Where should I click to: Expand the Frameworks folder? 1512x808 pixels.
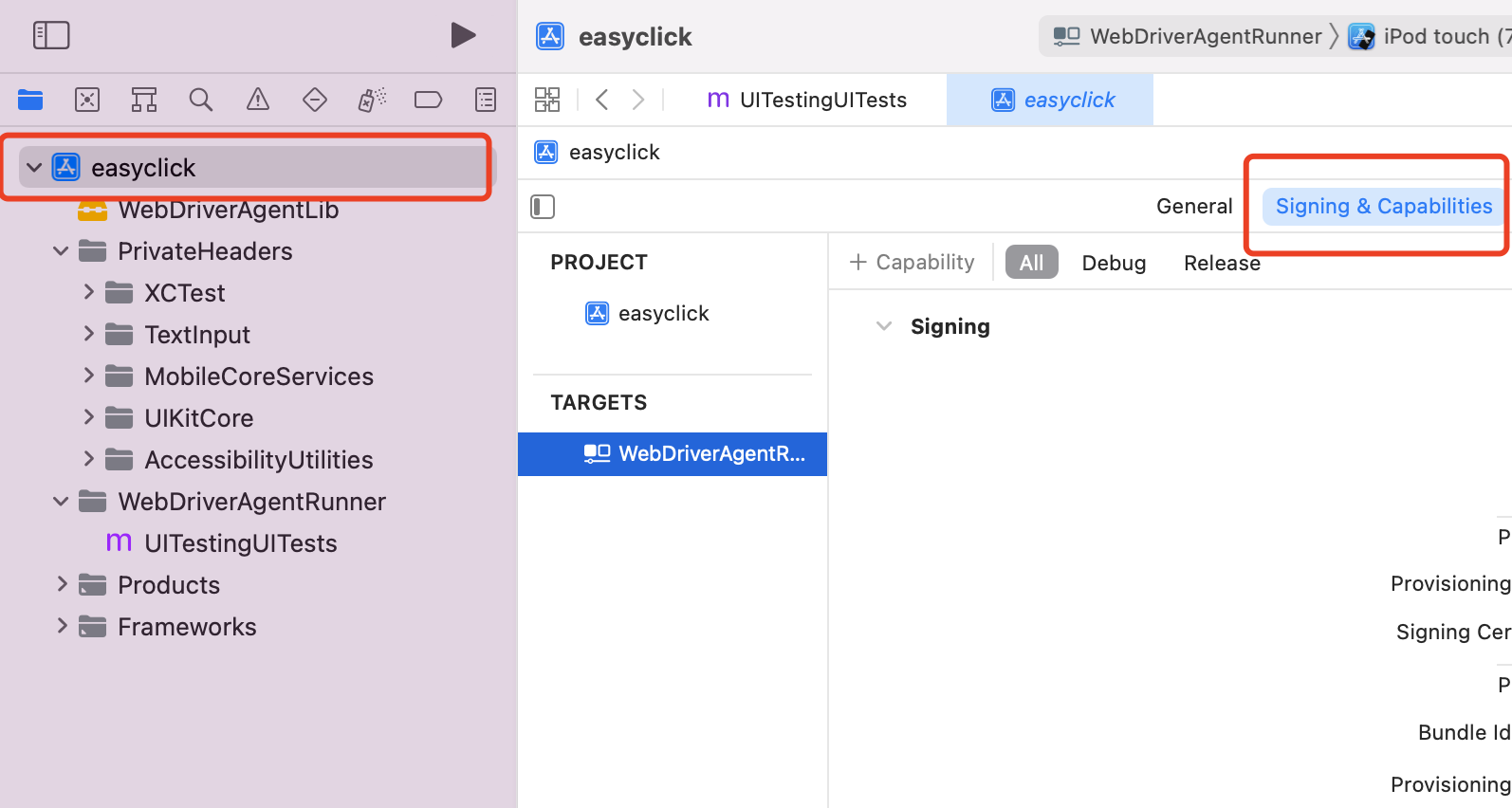tap(62, 626)
